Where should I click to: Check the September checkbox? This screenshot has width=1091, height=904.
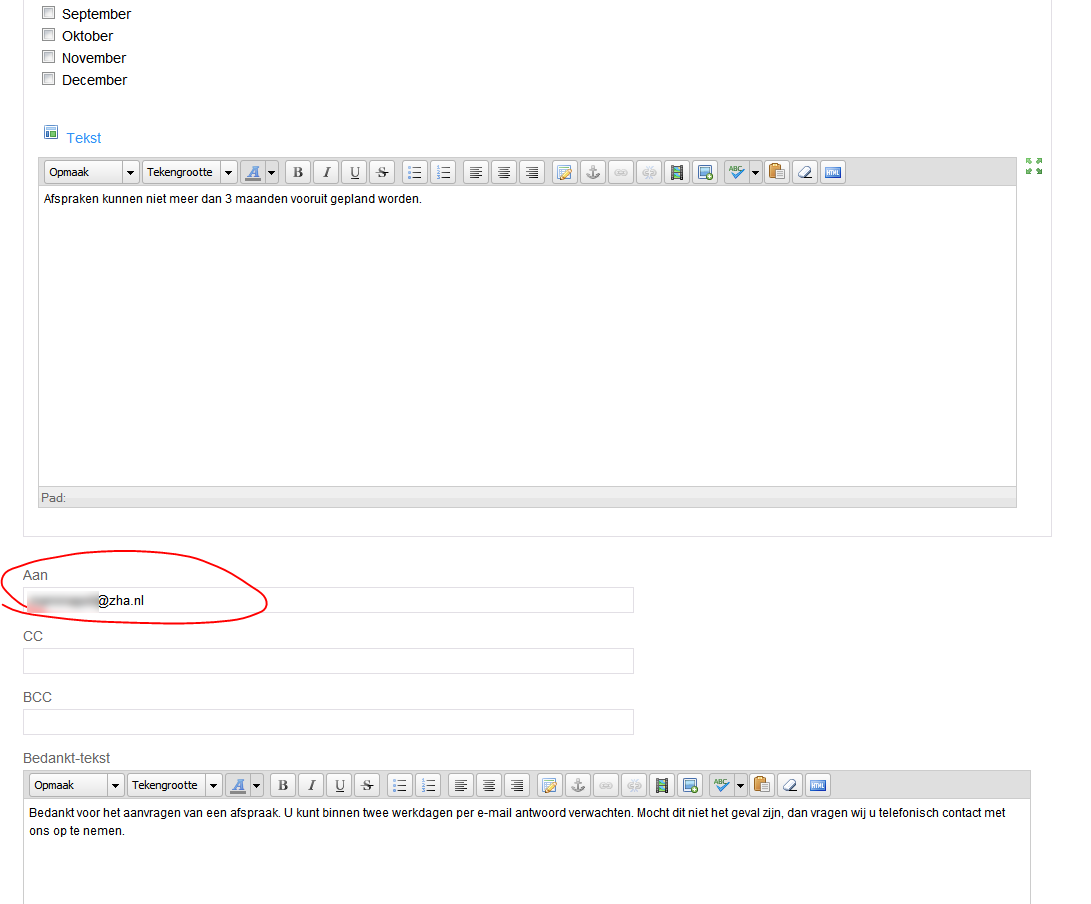49,14
